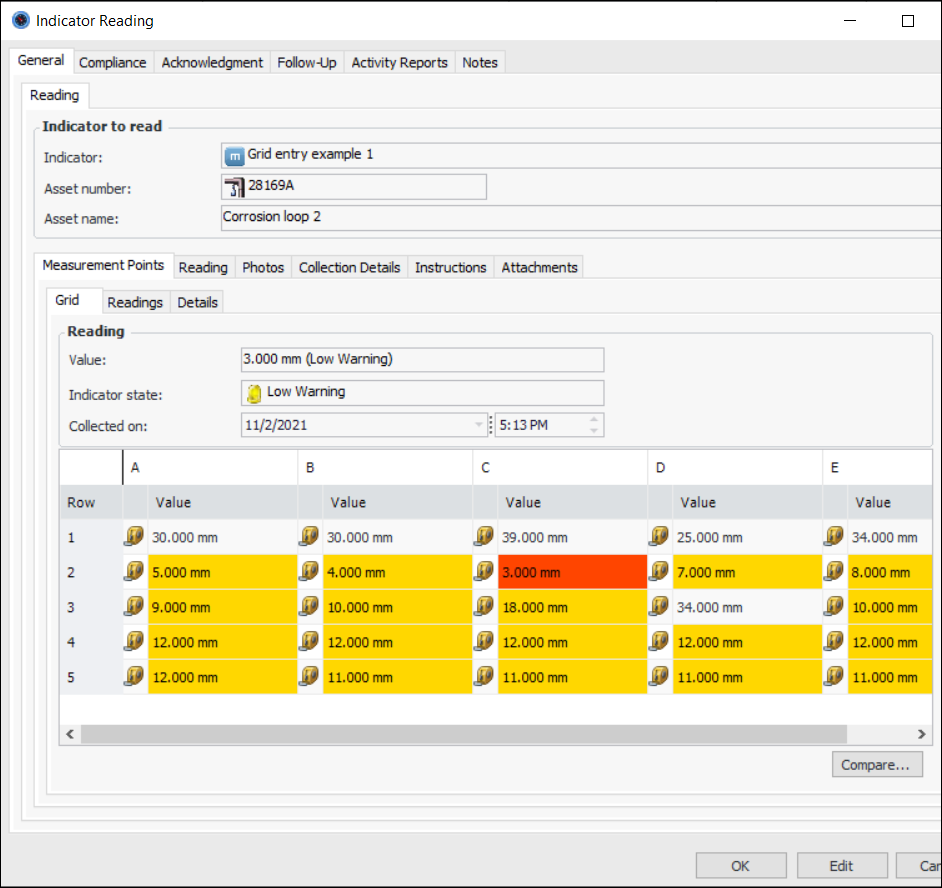This screenshot has height=888, width=942.
Task: Click the measurement icon in row 3, column D
Action: (660, 607)
